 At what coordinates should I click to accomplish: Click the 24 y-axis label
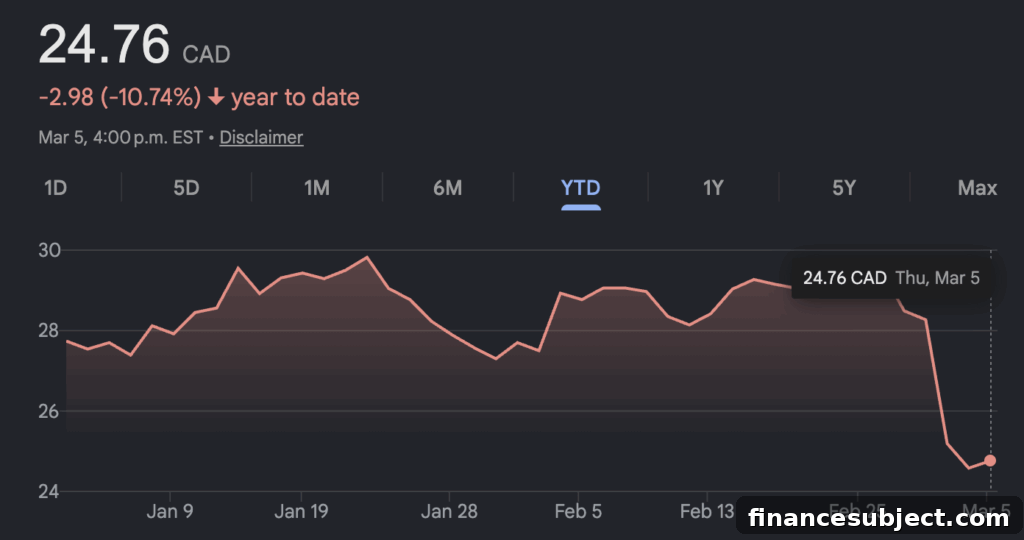click(x=50, y=491)
